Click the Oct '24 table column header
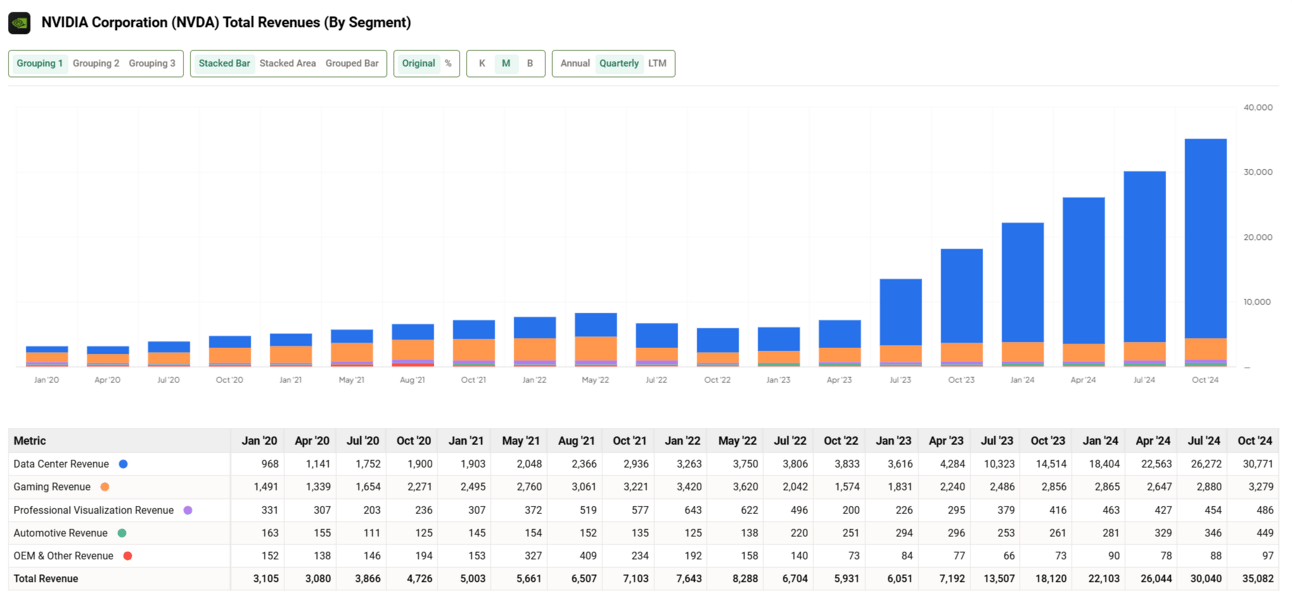Screen dimensions: 1292x598 pyautogui.click(x=1254, y=441)
